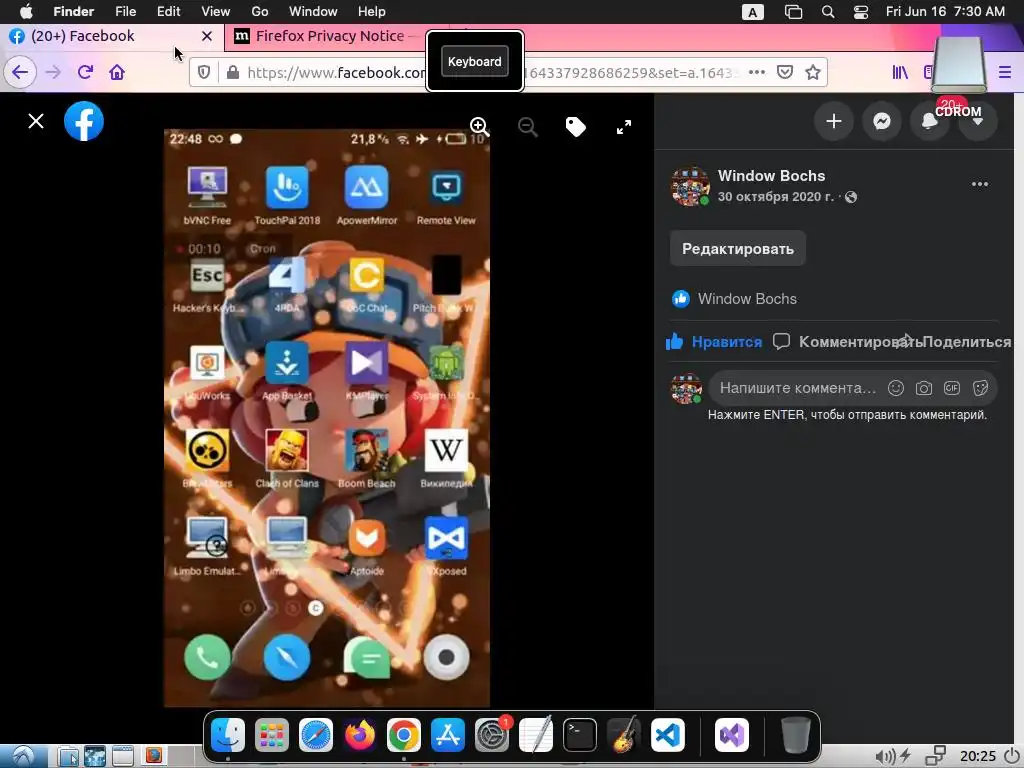
Task: Open post options three-dot menu
Action: point(980,184)
